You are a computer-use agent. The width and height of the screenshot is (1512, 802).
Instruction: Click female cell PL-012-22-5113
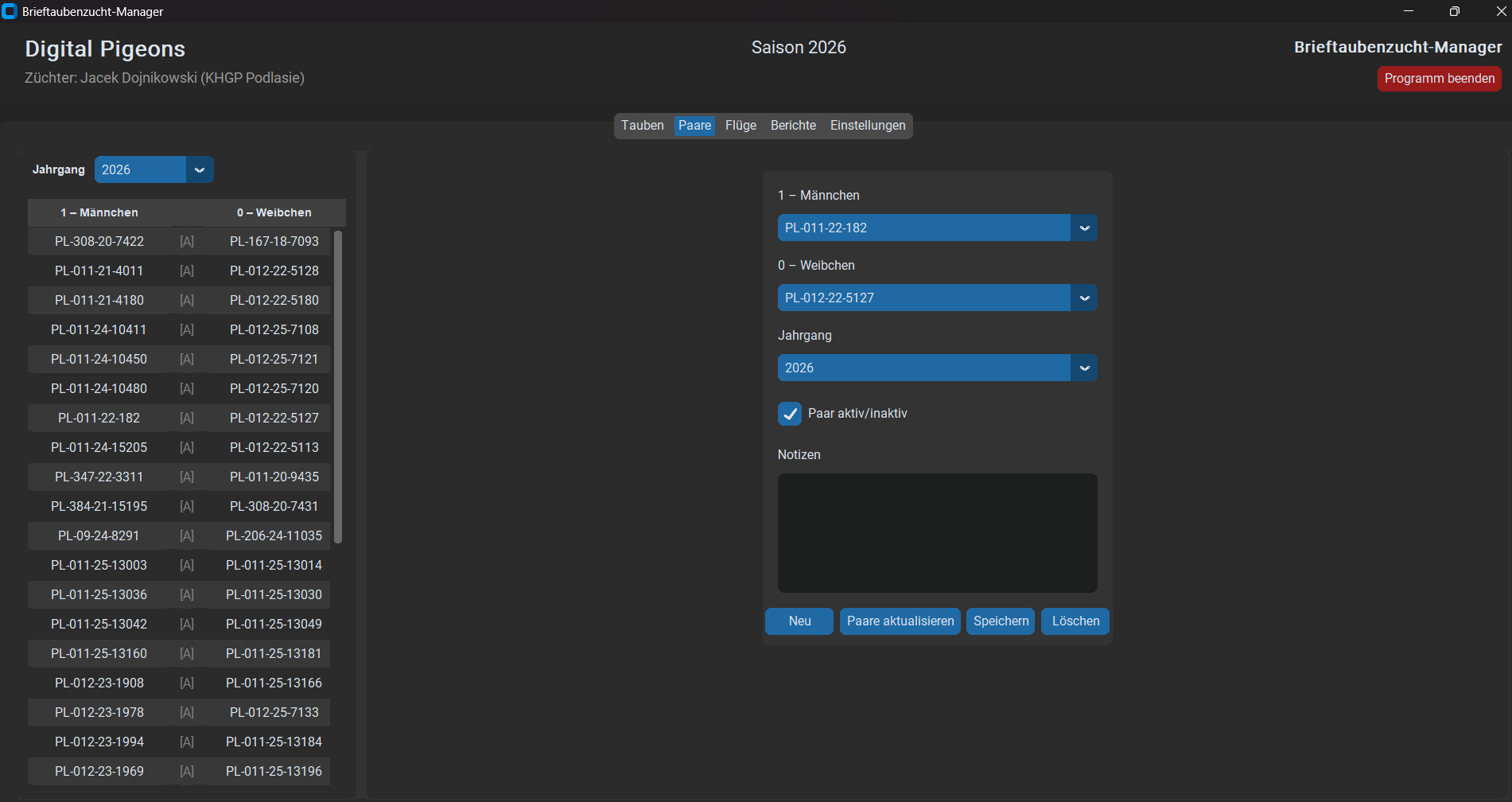coord(274,447)
